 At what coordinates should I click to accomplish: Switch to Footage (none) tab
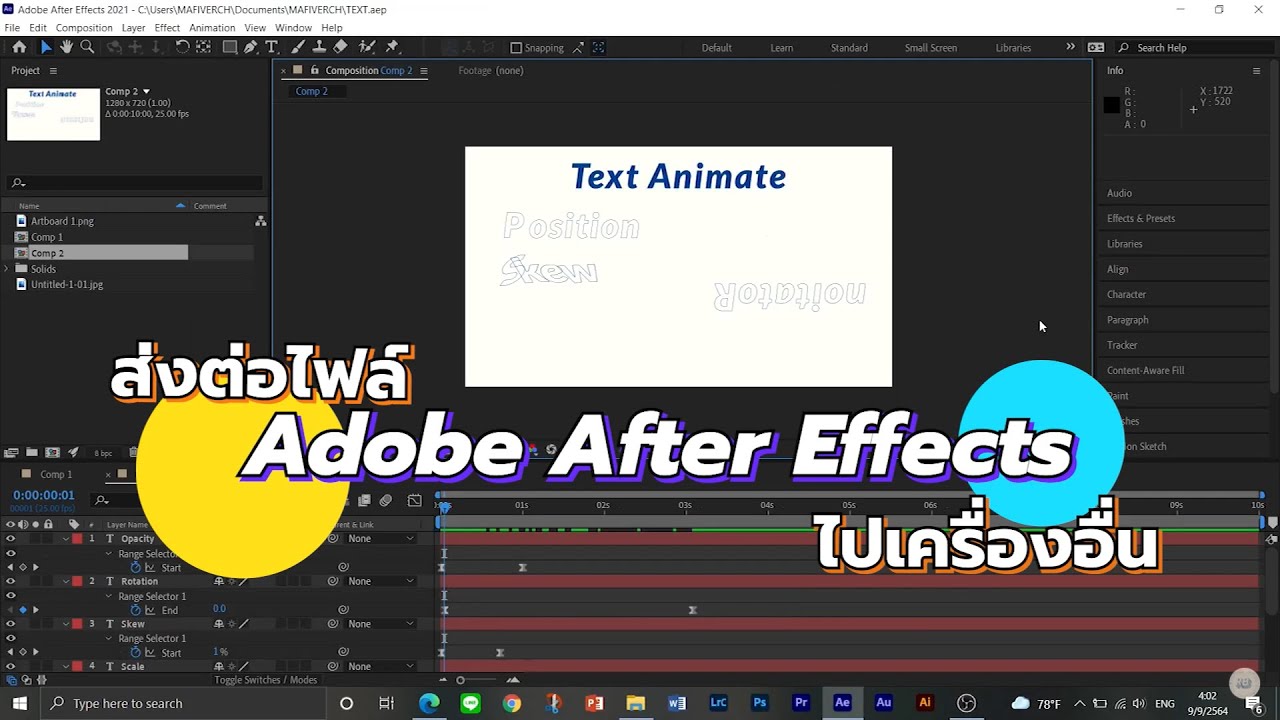[x=490, y=70]
